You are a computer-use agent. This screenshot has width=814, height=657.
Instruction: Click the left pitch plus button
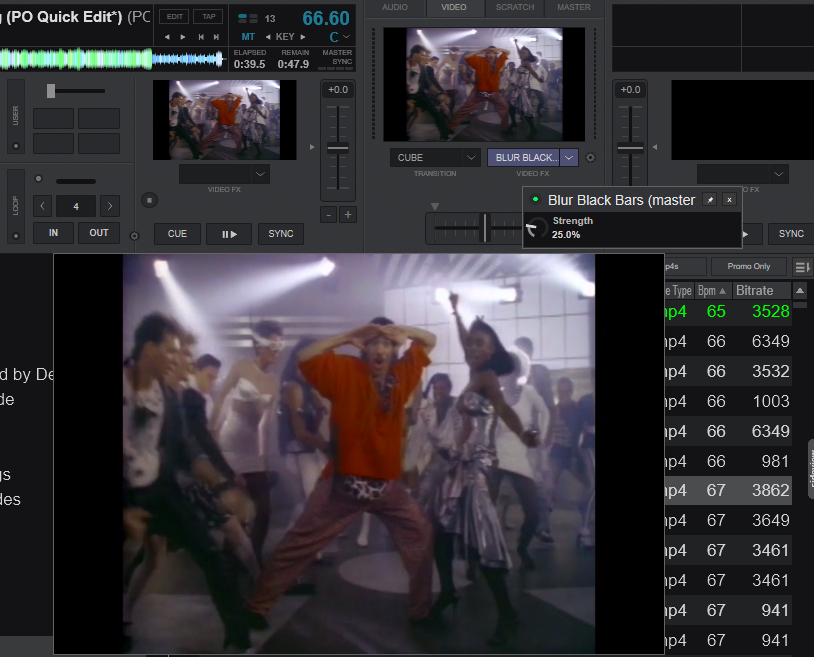click(x=348, y=214)
